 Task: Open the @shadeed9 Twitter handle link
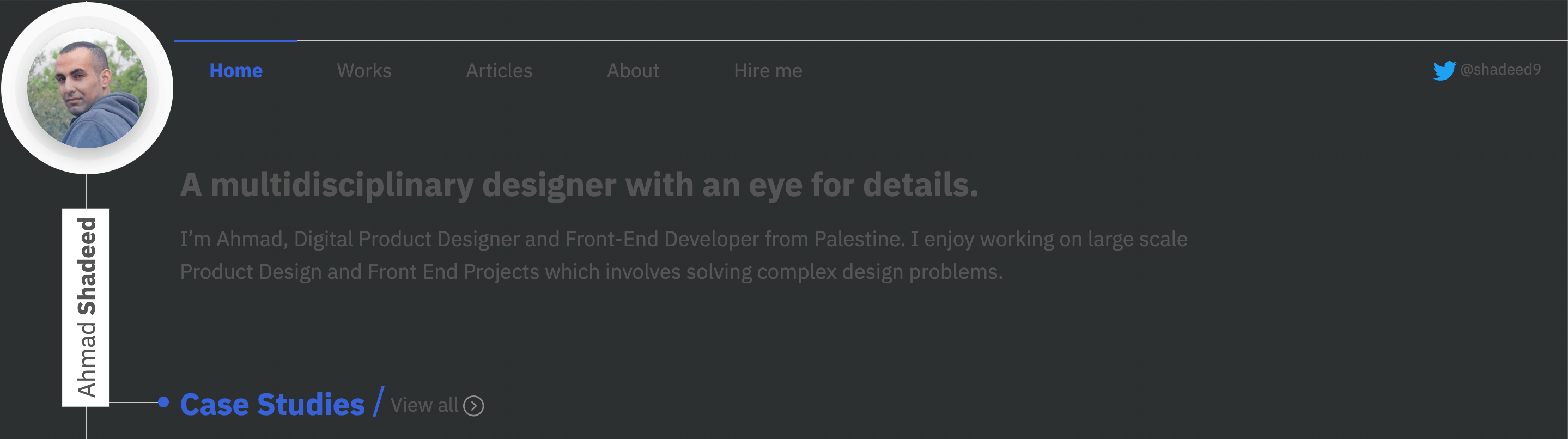pyautogui.click(x=1500, y=69)
